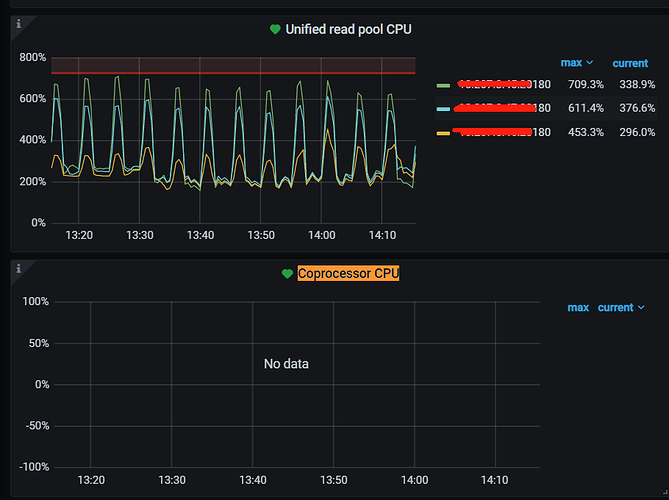Click the yellow series color swatch in legend

(443, 134)
